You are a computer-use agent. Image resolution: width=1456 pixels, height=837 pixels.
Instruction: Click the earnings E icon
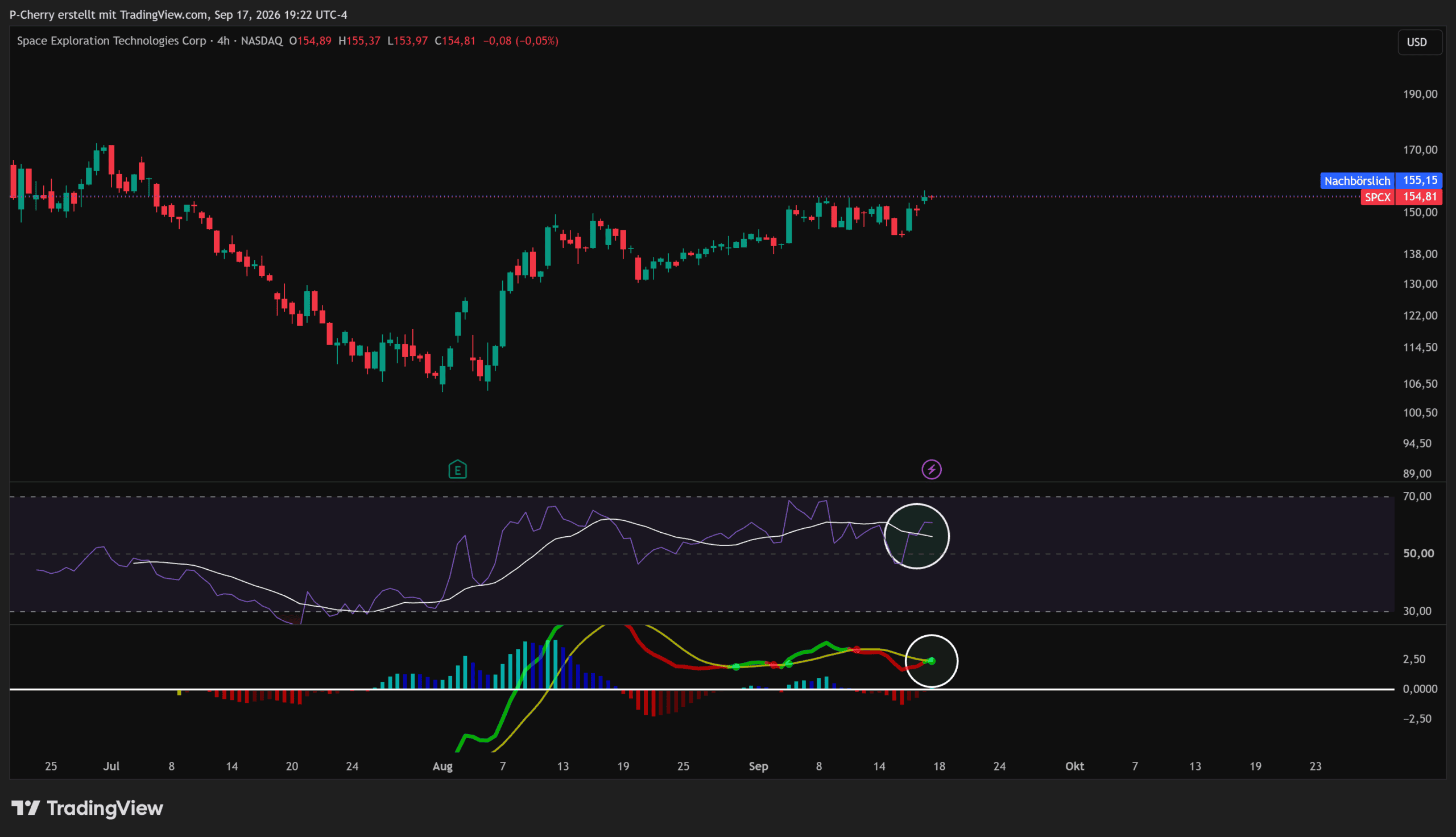click(x=457, y=470)
